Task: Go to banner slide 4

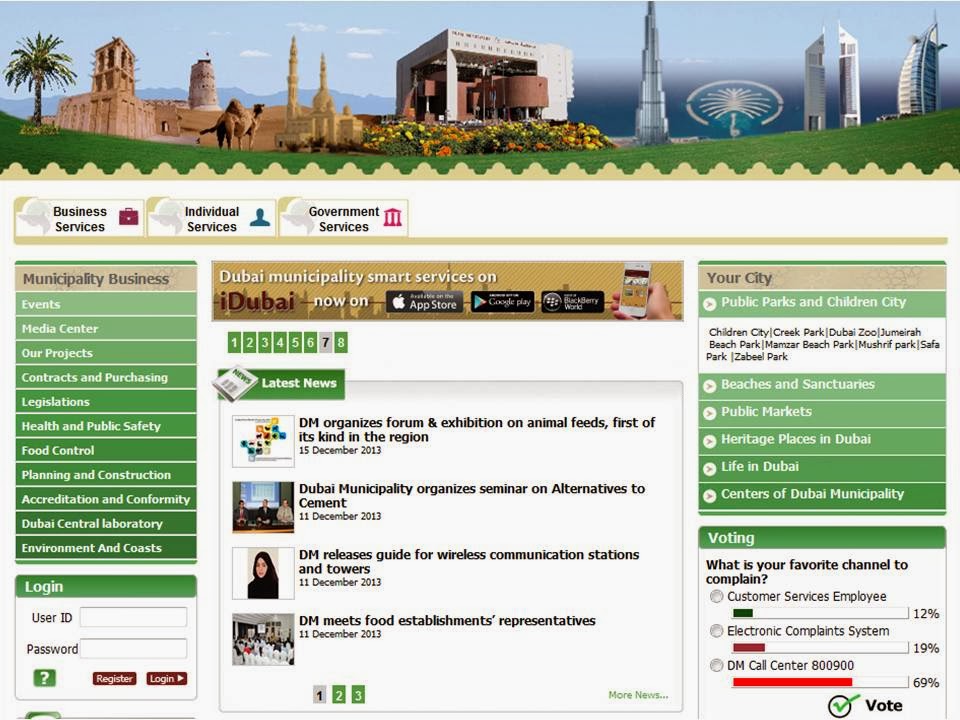Action: pos(280,342)
